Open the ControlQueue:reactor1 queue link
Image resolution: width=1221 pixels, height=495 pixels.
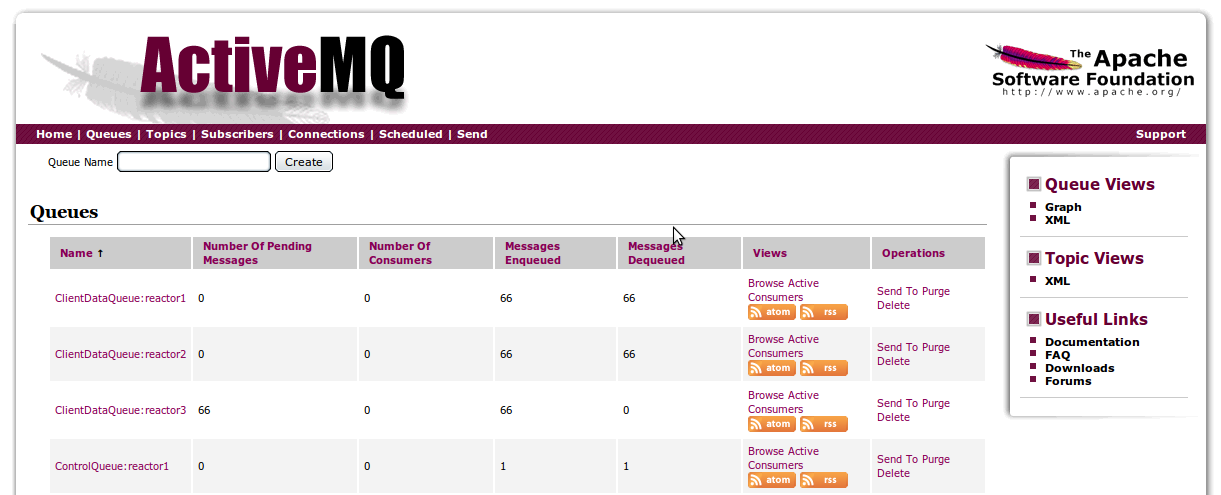(112, 466)
